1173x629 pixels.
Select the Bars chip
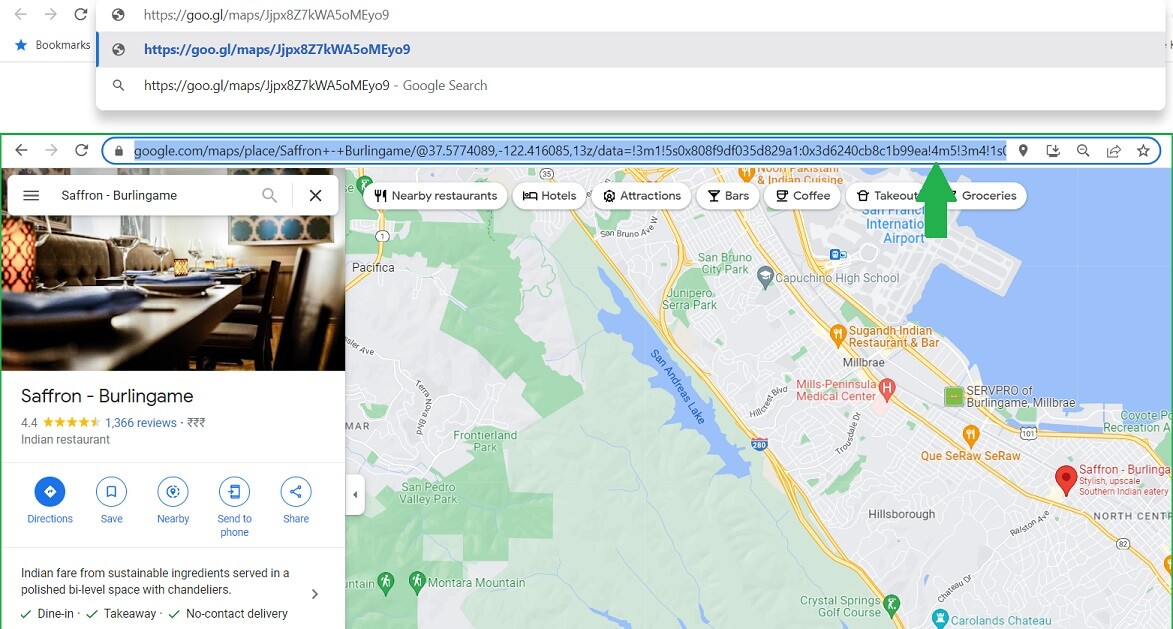pos(727,196)
